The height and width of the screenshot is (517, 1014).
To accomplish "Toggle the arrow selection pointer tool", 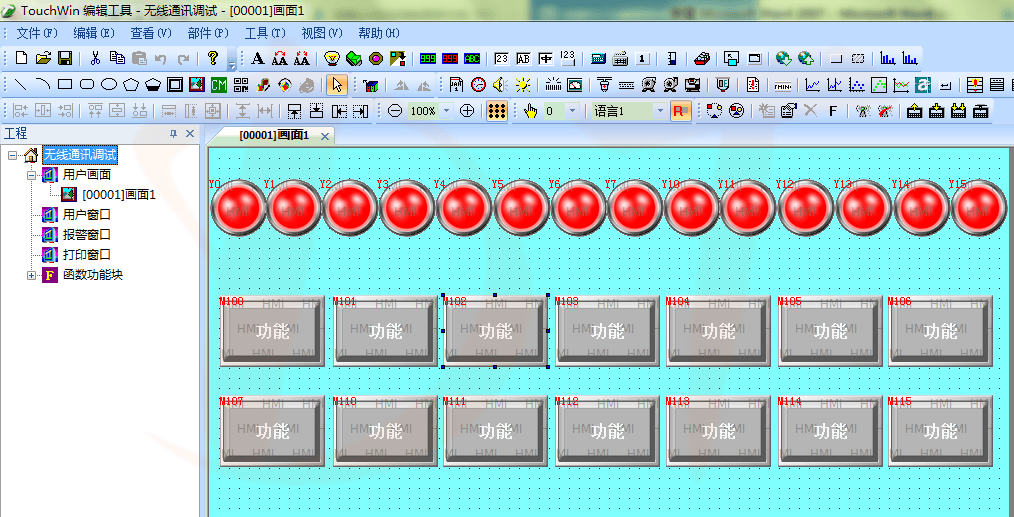I will coord(337,85).
